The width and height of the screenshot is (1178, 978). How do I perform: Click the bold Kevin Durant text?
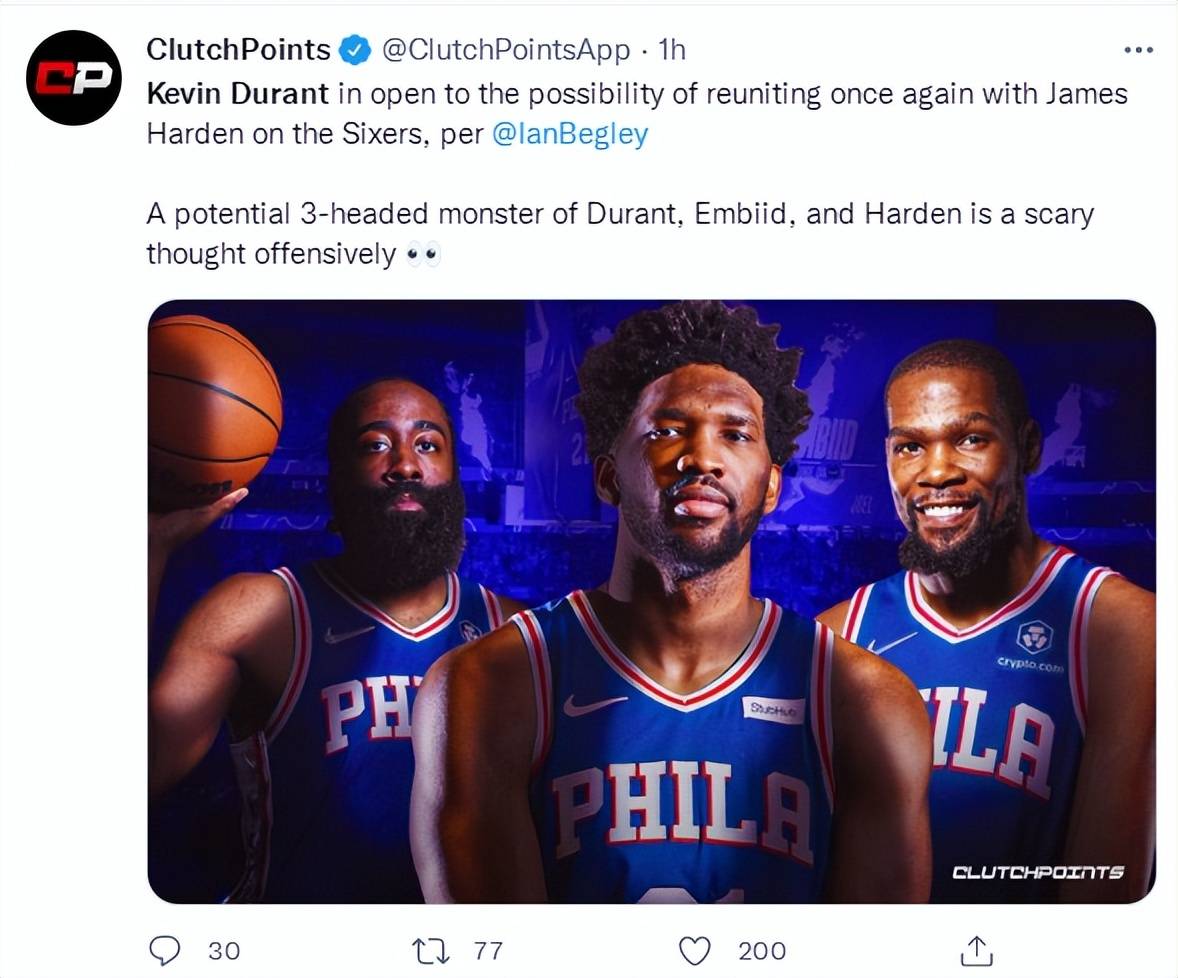237,94
